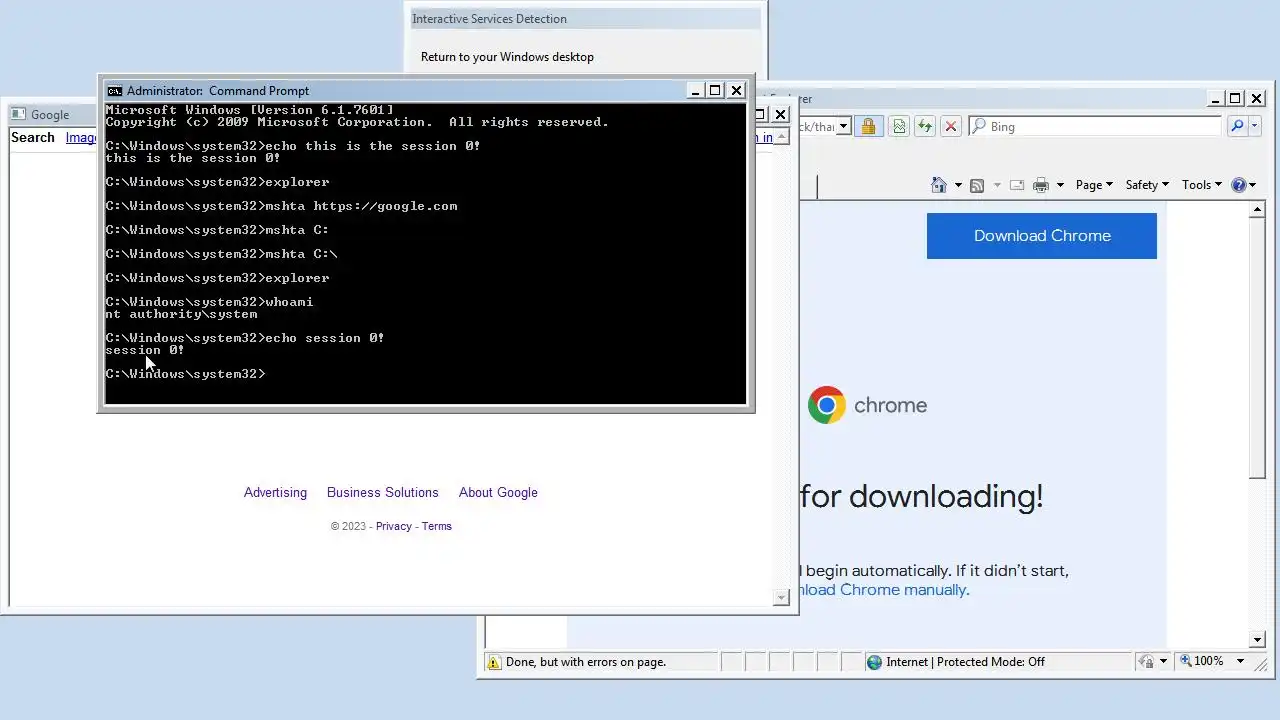Click the Bing search magnifier button

pos(1238,126)
